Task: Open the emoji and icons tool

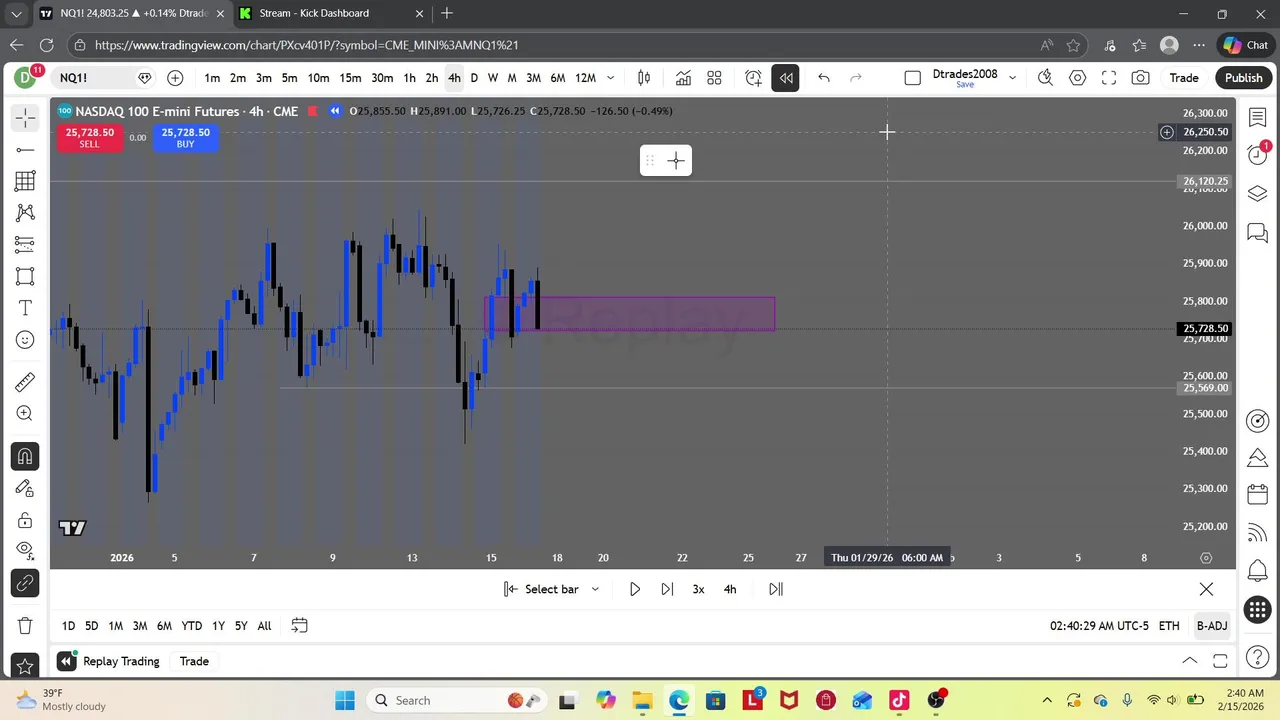Action: (x=25, y=340)
